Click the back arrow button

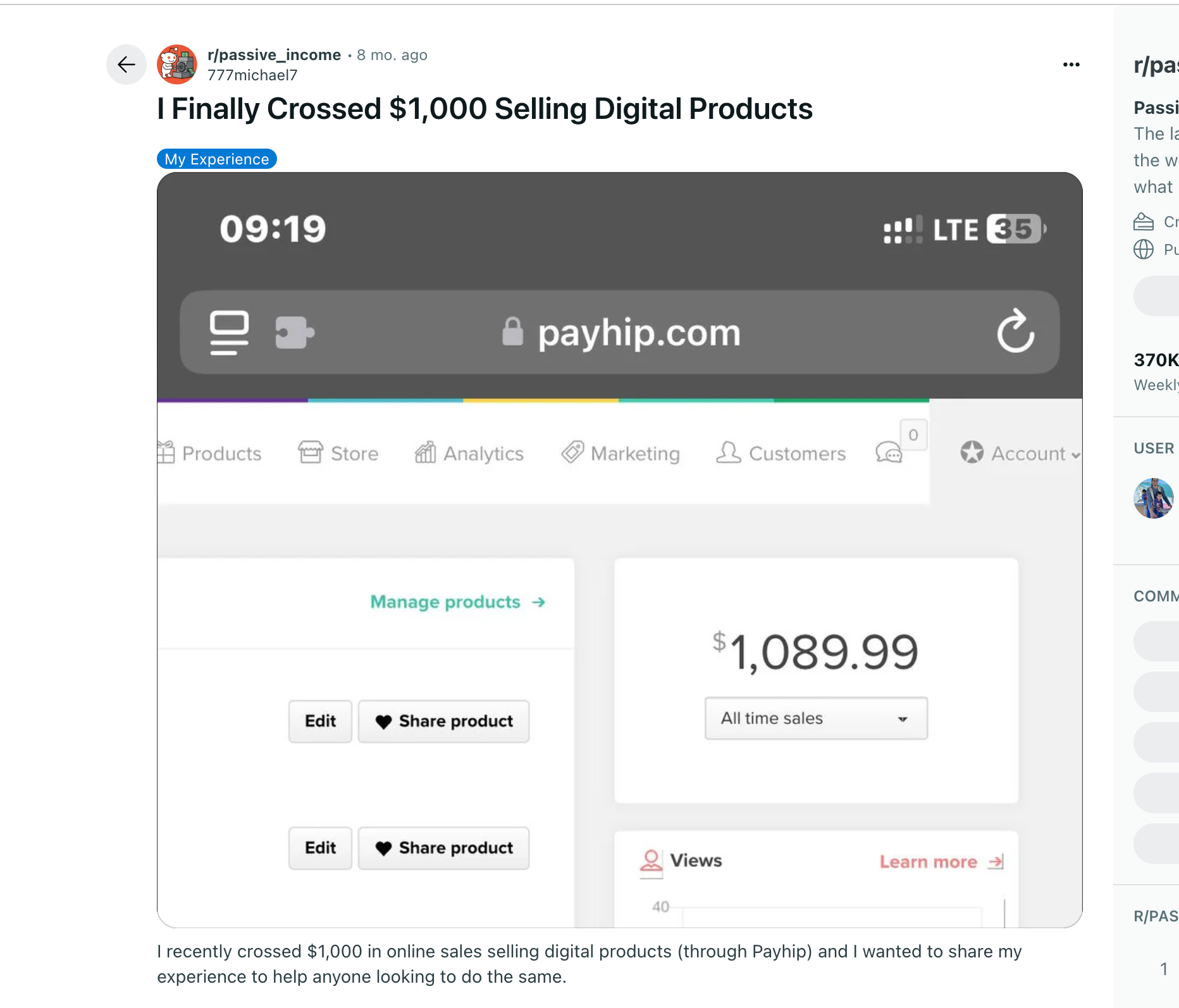click(x=127, y=65)
